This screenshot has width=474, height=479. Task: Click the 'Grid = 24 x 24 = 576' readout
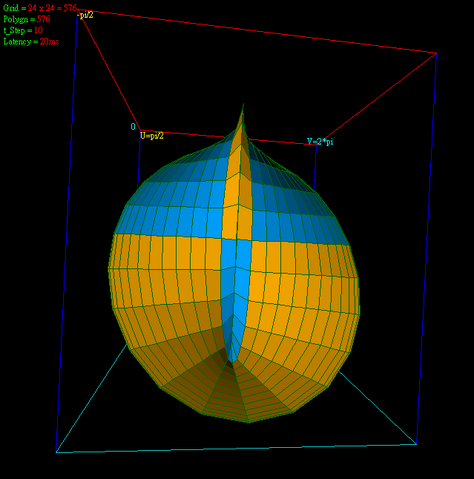coord(40,8)
